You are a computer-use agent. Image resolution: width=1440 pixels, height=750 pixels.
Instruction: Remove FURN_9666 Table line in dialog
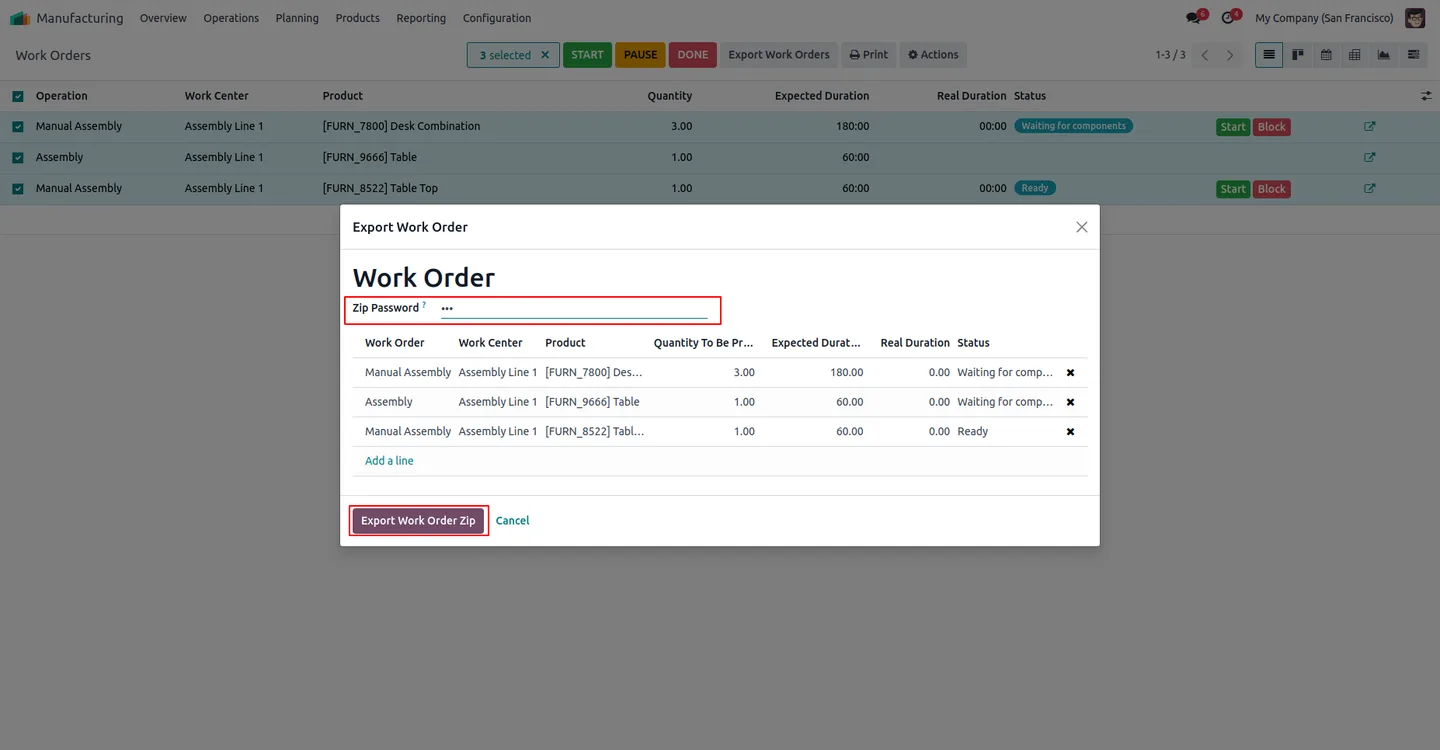[x=1070, y=402]
